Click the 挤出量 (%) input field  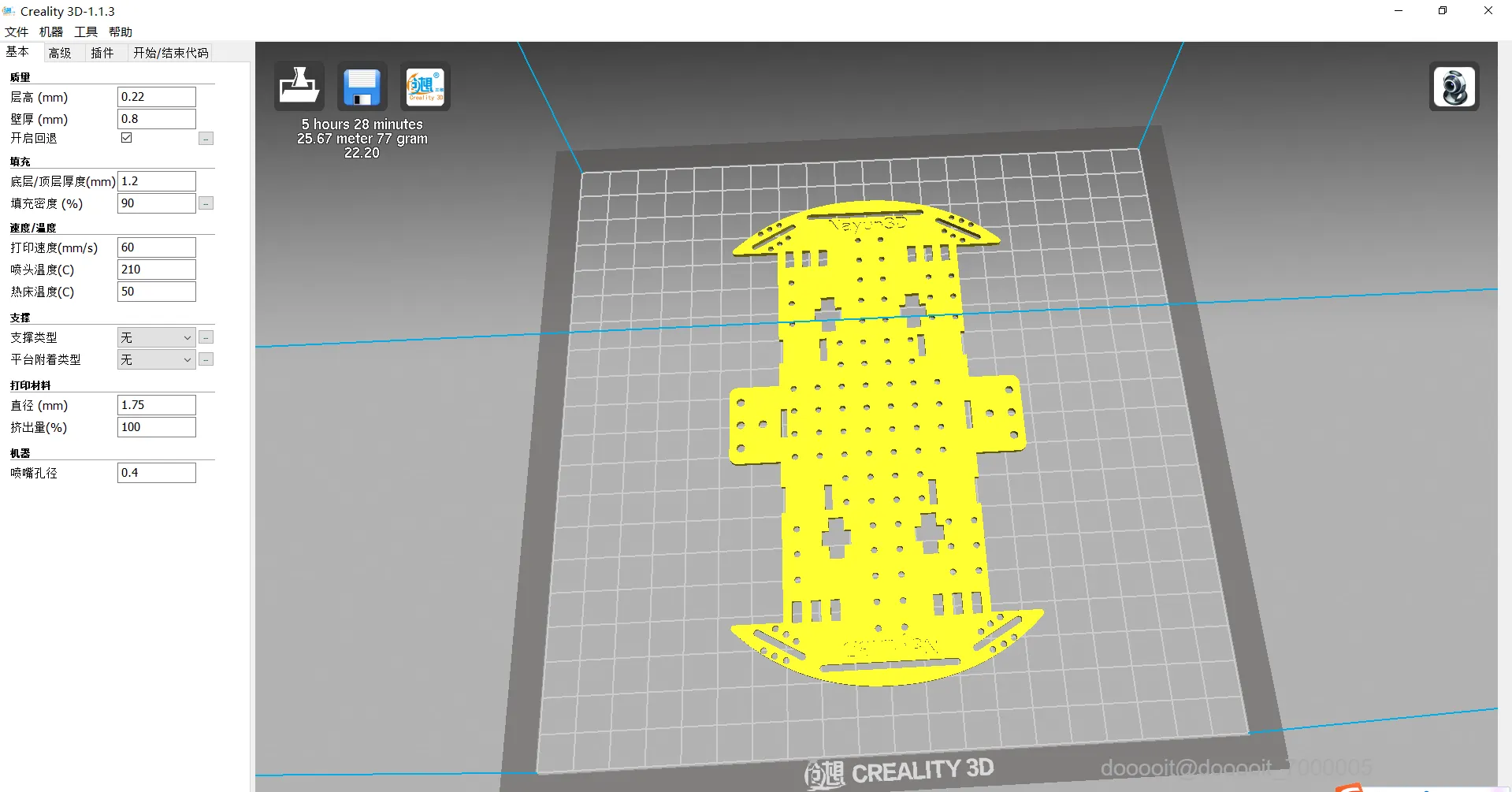tap(156, 427)
